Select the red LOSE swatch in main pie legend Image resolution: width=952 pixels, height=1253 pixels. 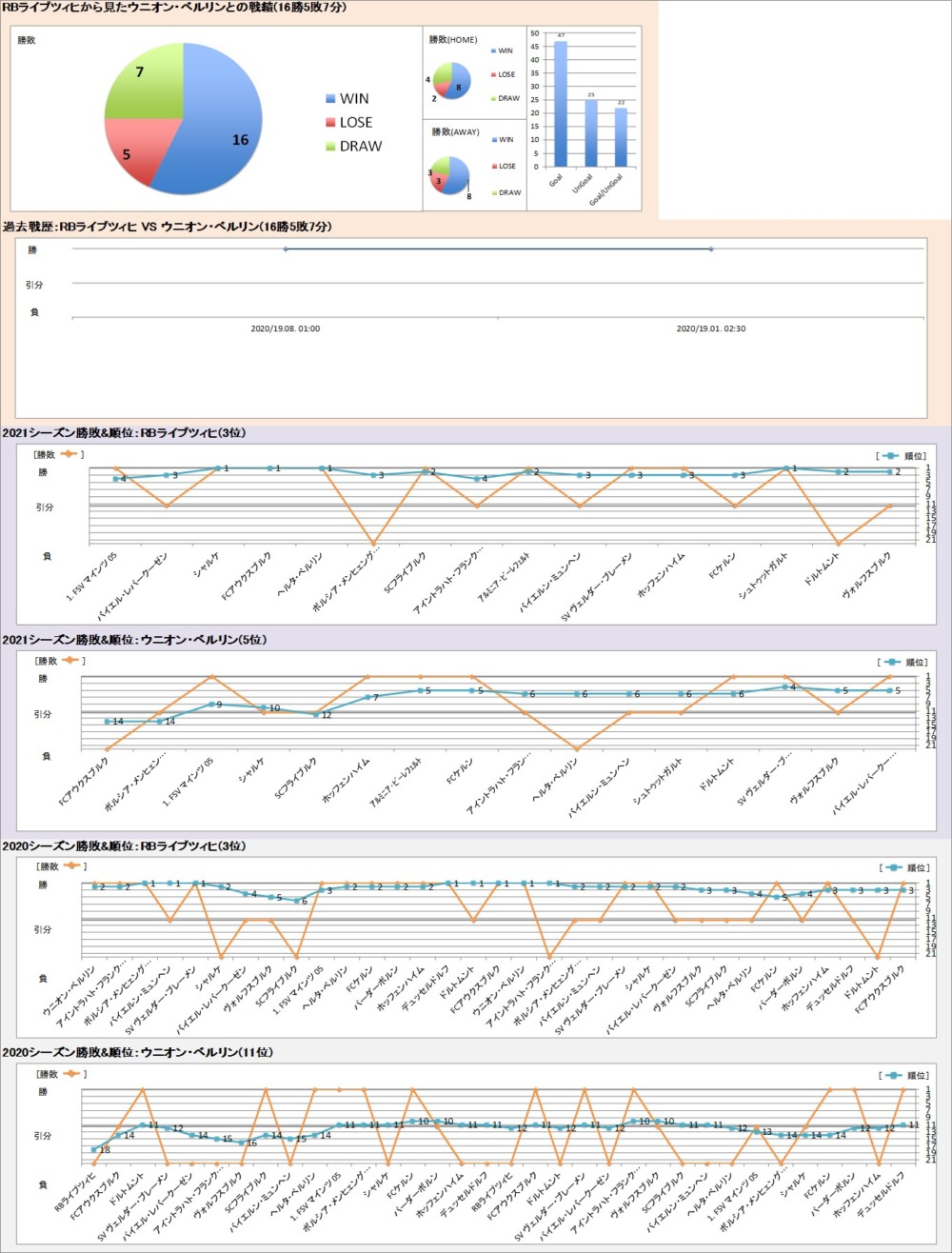330,123
